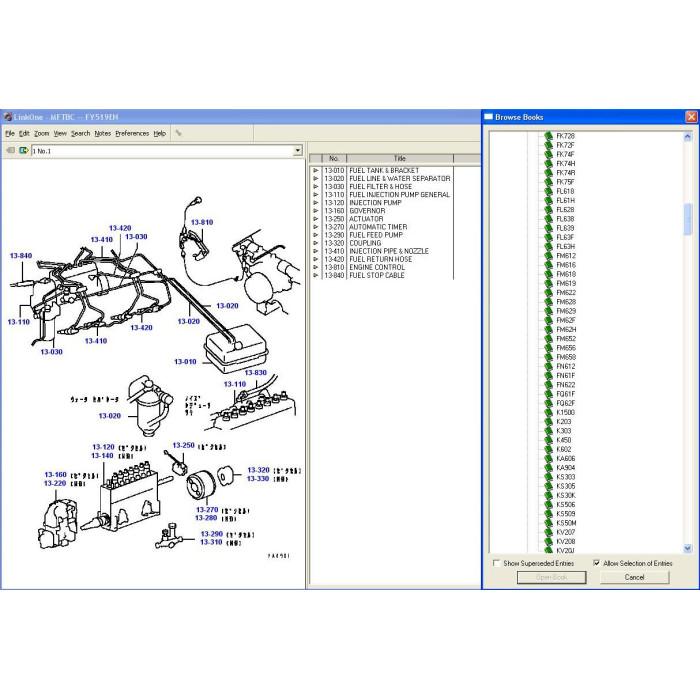700x700 pixels.
Task: Click the forward navigation arrow icon
Action: [x=23, y=150]
